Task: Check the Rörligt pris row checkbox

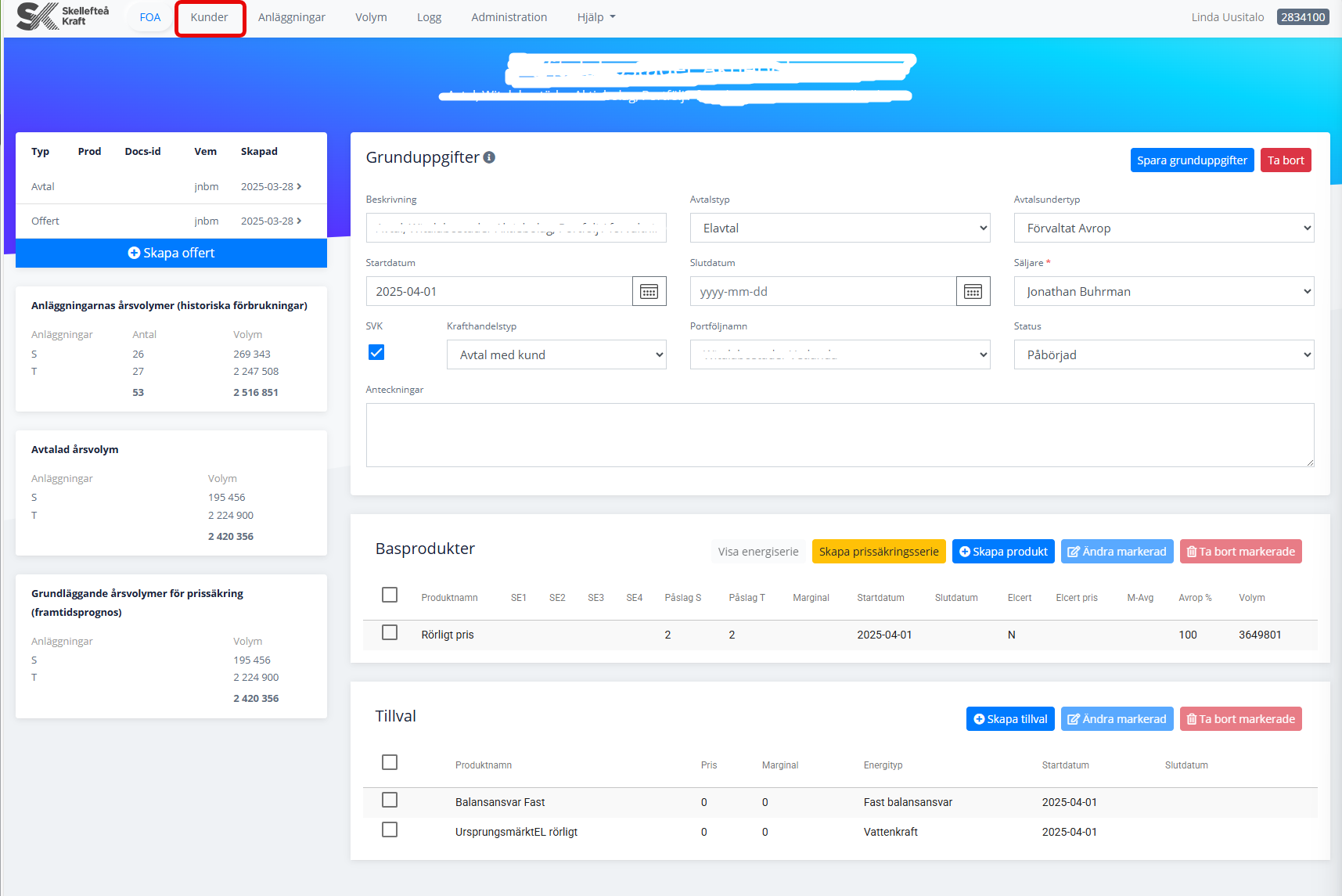Action: point(390,632)
